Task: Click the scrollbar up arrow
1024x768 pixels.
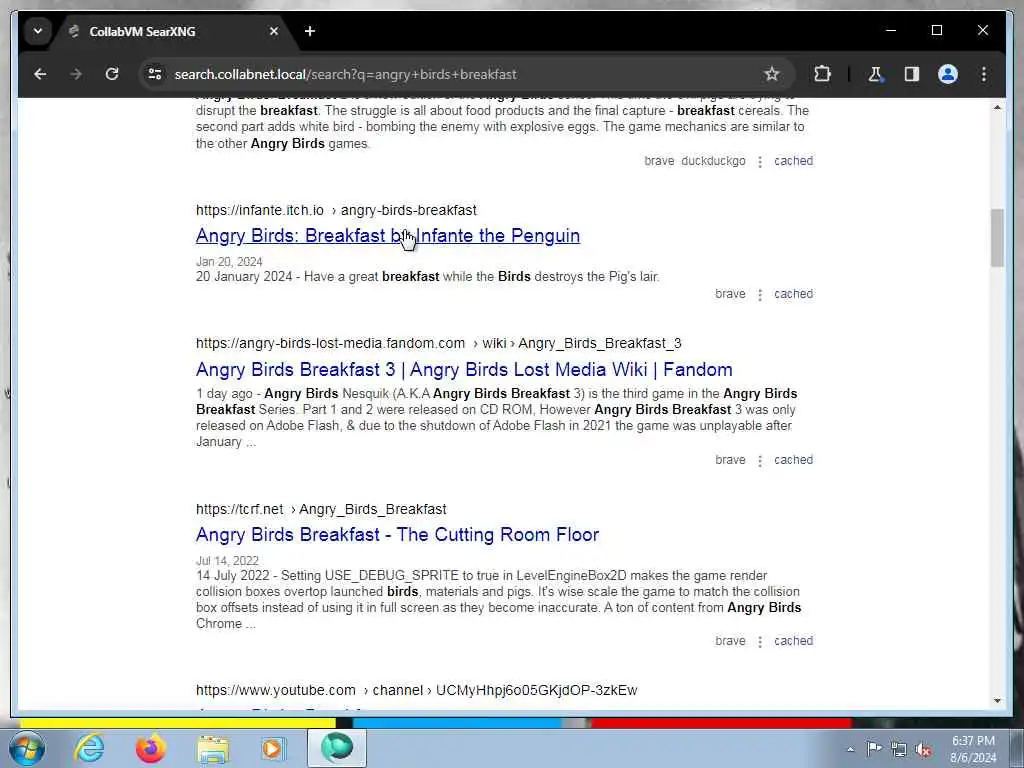Action: pos(997,107)
